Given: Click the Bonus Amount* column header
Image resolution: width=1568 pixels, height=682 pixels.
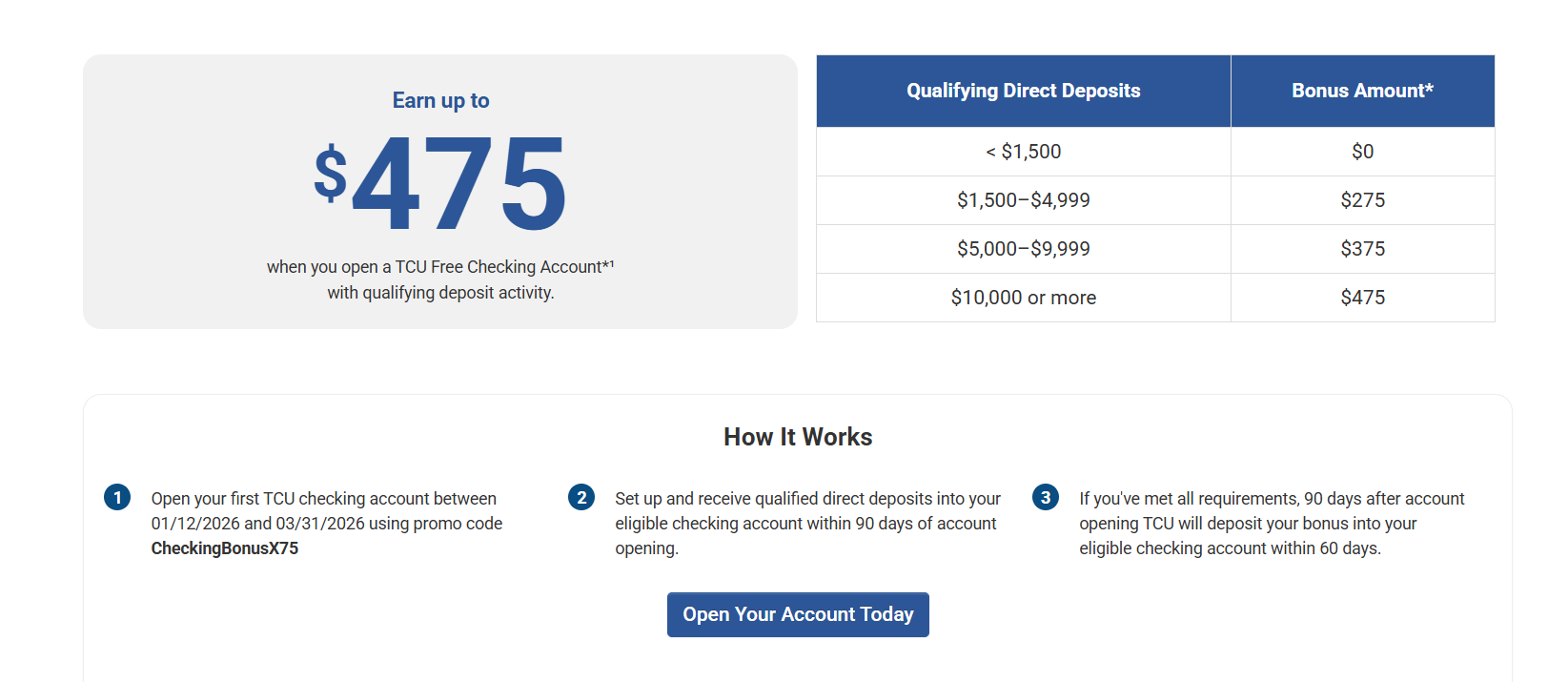Looking at the screenshot, I should coord(1362,91).
